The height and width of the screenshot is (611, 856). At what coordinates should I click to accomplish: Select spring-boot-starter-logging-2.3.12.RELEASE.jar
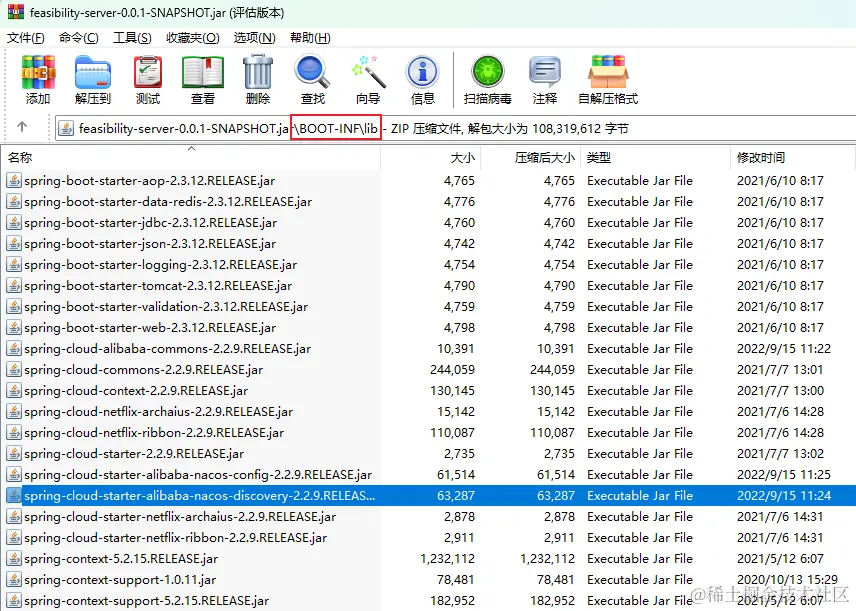point(160,265)
